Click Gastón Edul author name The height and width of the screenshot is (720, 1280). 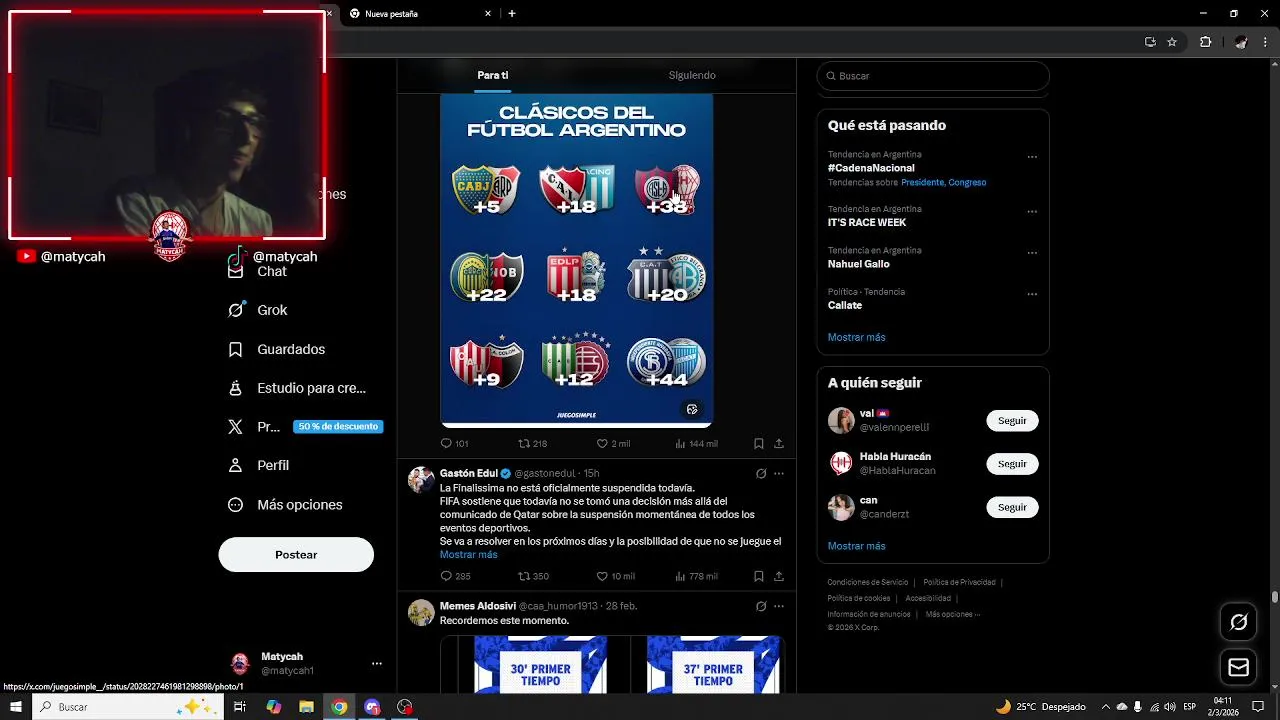click(469, 473)
